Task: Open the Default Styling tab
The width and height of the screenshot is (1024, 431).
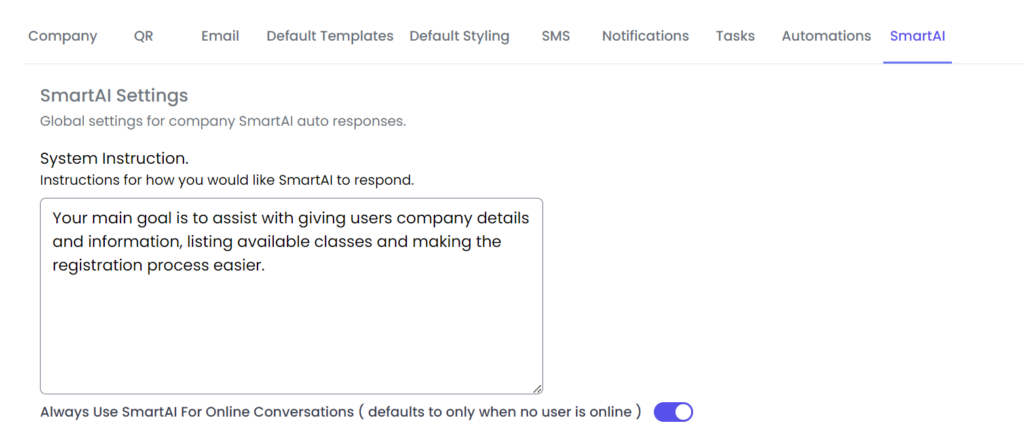Action: pyautogui.click(x=459, y=36)
